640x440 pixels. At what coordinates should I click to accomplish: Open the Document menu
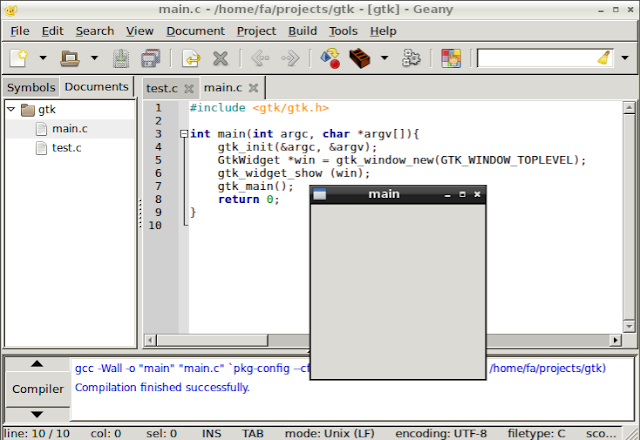(x=196, y=31)
